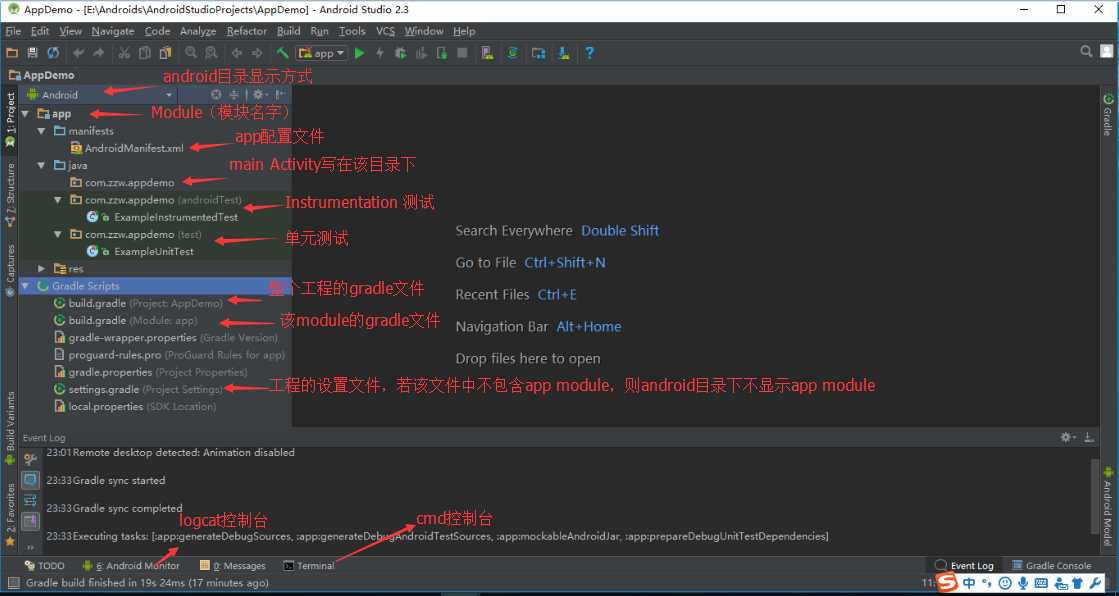This screenshot has width=1119, height=596.
Task: Click the Redo arrow in the toolbar
Action: coord(98,53)
